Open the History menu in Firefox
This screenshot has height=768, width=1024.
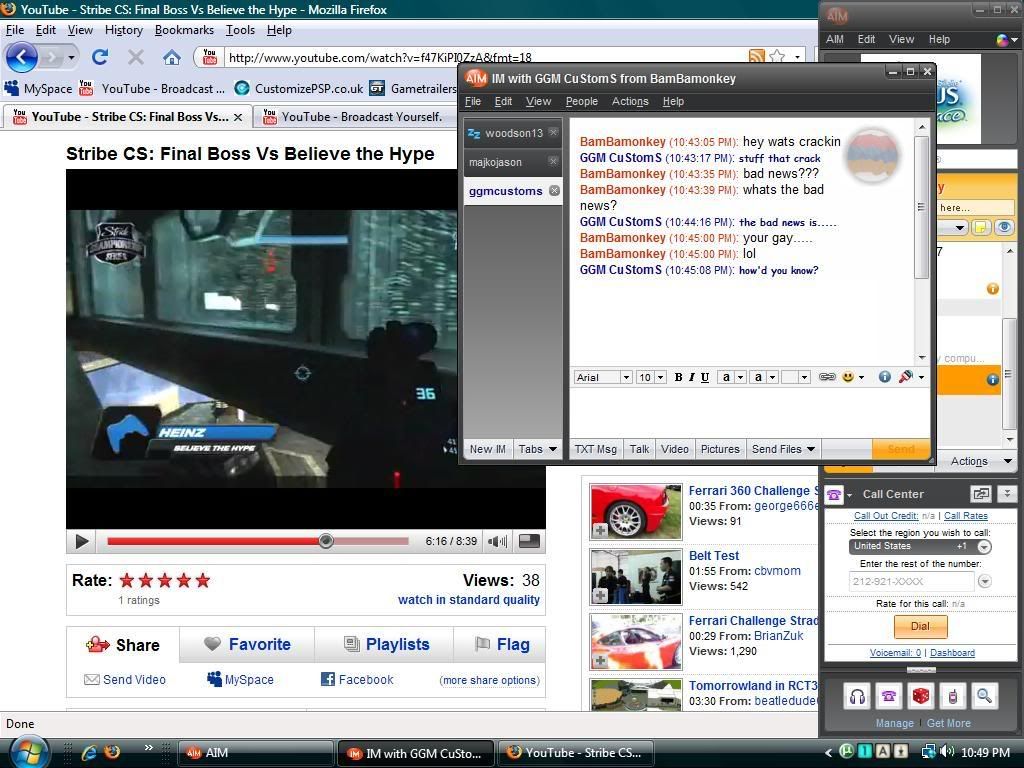(123, 30)
